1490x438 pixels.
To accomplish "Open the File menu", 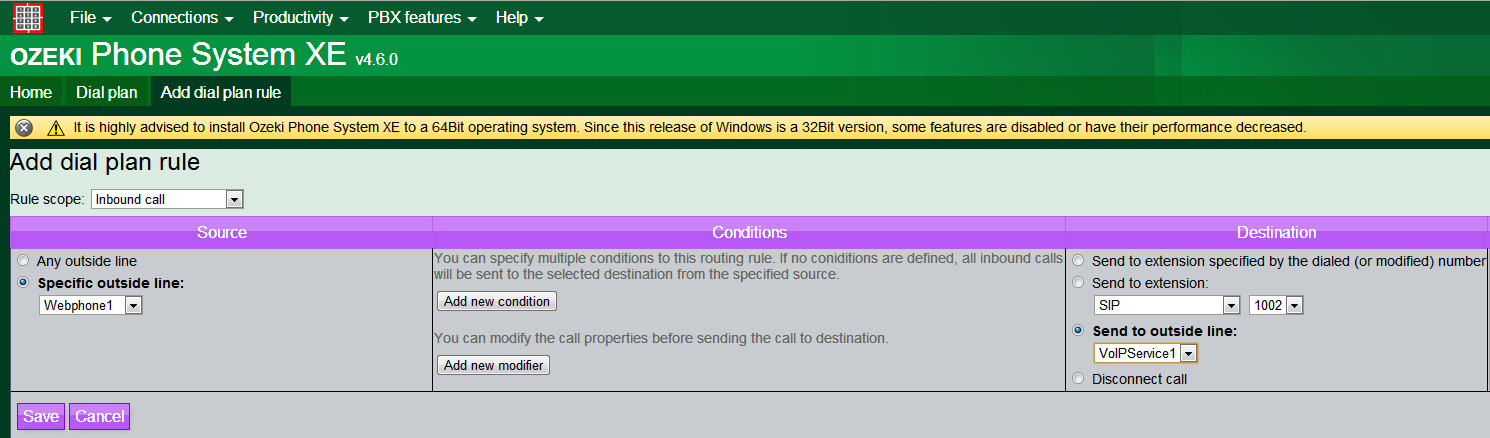I will [90, 18].
